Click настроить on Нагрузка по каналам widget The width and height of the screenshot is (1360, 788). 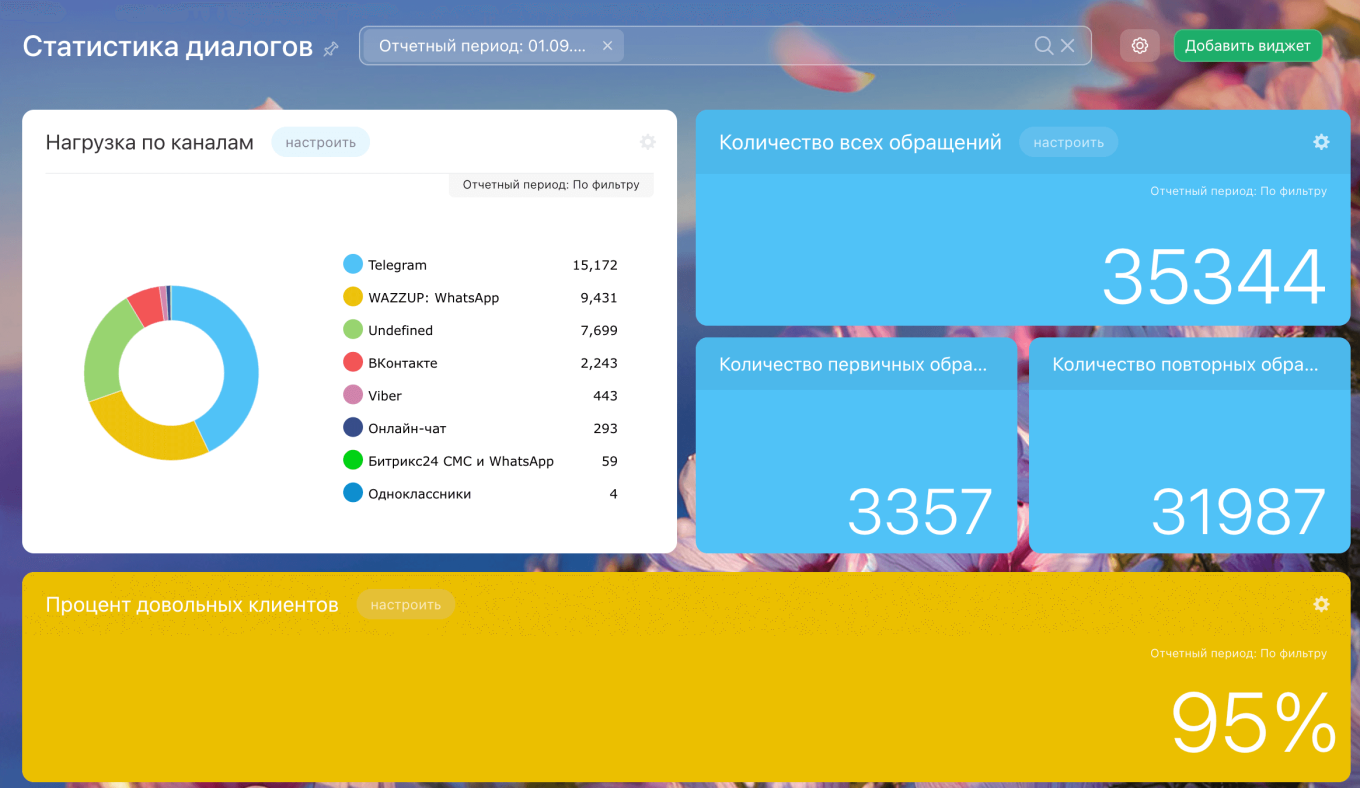[x=320, y=143]
